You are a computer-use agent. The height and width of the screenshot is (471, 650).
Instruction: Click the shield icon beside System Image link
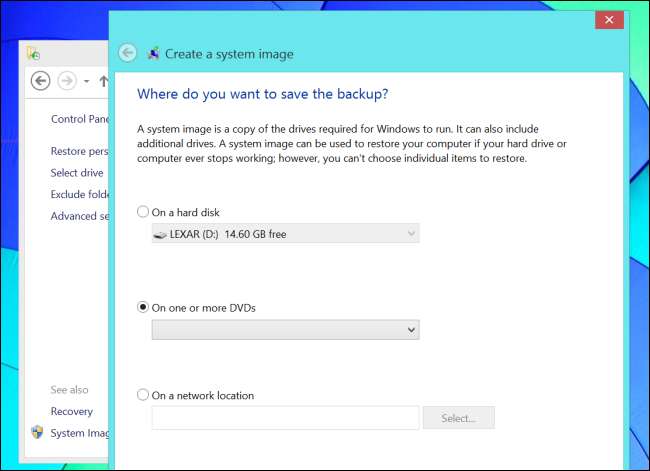click(x=37, y=432)
